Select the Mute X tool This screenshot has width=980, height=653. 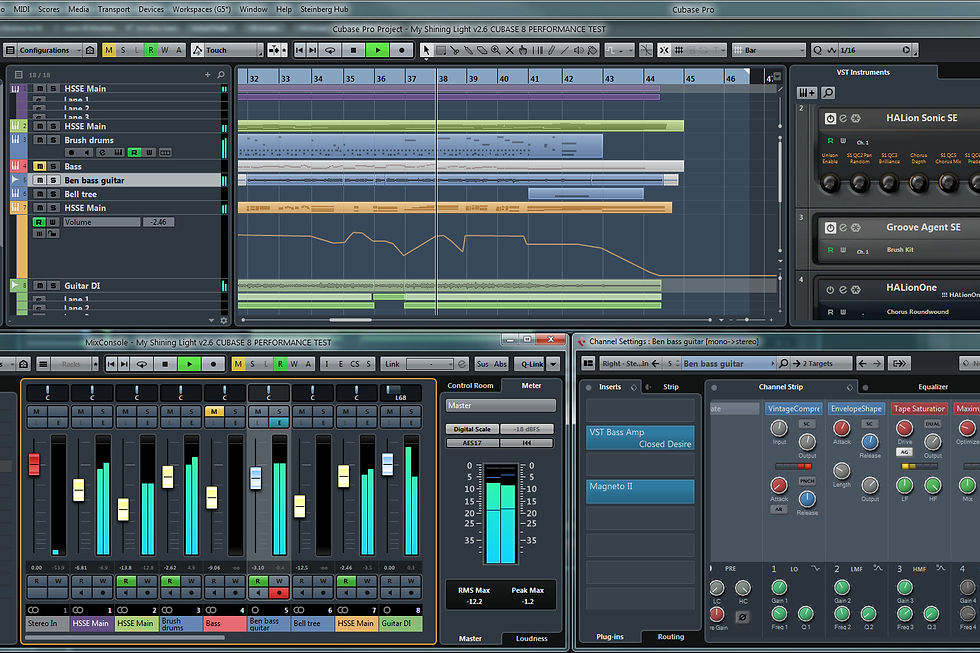(x=509, y=50)
